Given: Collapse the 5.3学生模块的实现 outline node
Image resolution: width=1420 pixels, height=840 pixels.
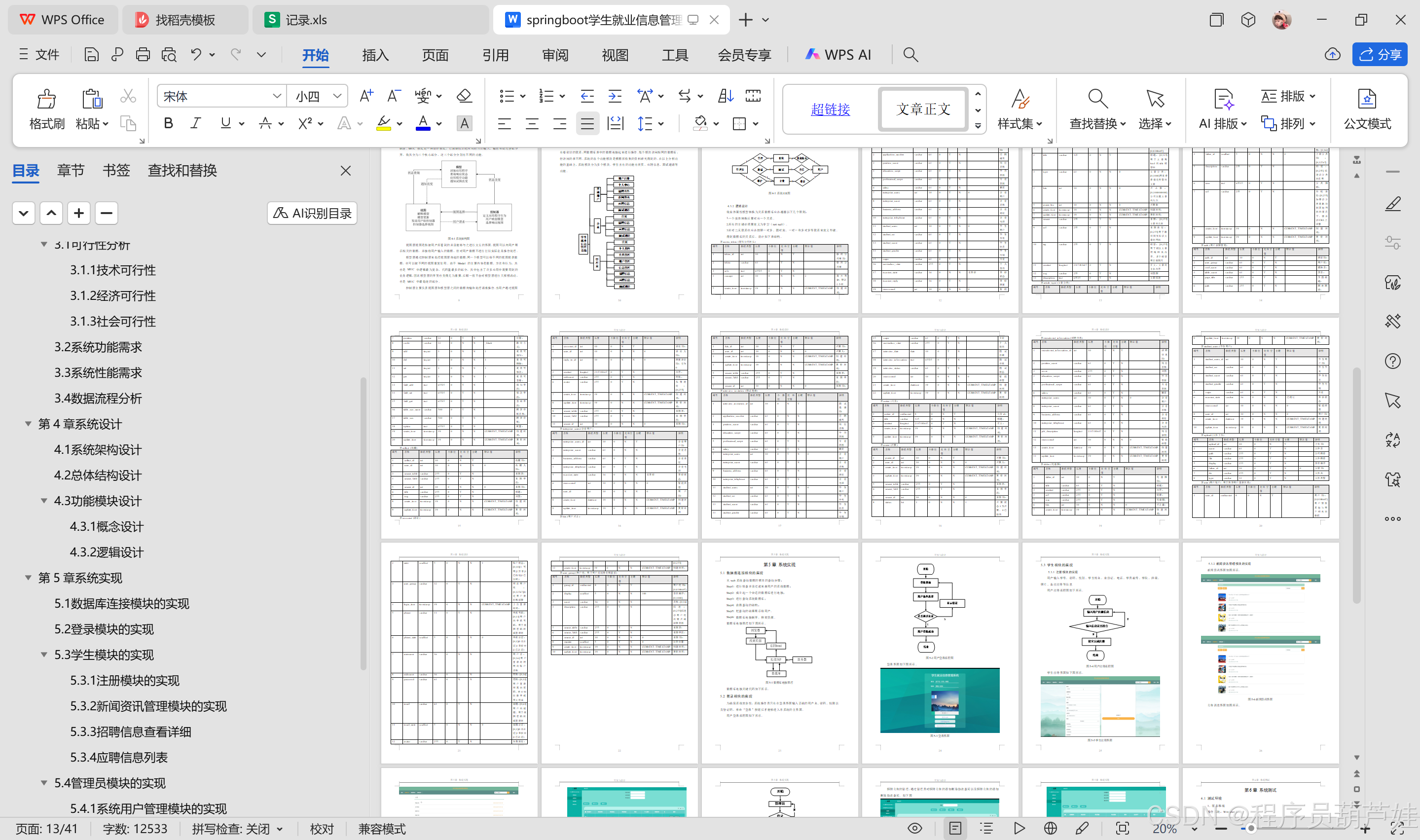Looking at the screenshot, I should pyautogui.click(x=43, y=655).
